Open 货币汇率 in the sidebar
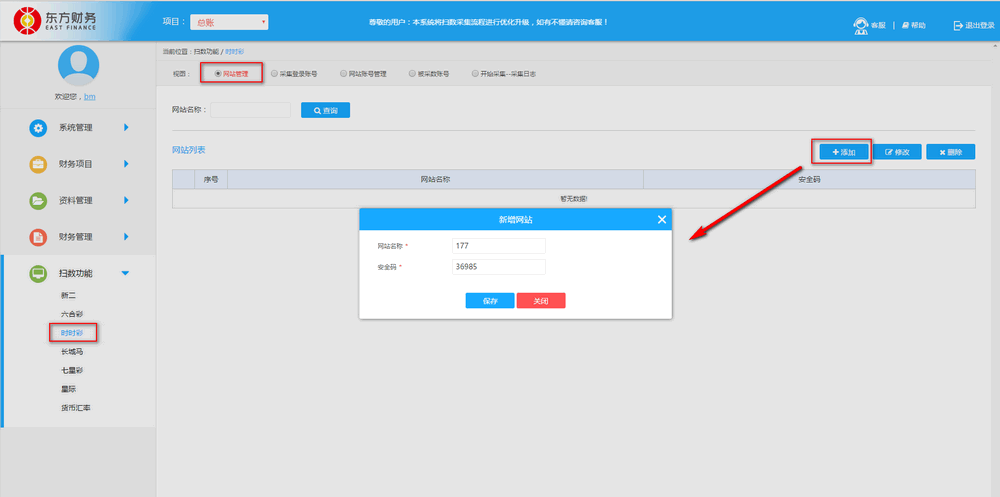This screenshot has height=497, width=1000. point(76,408)
